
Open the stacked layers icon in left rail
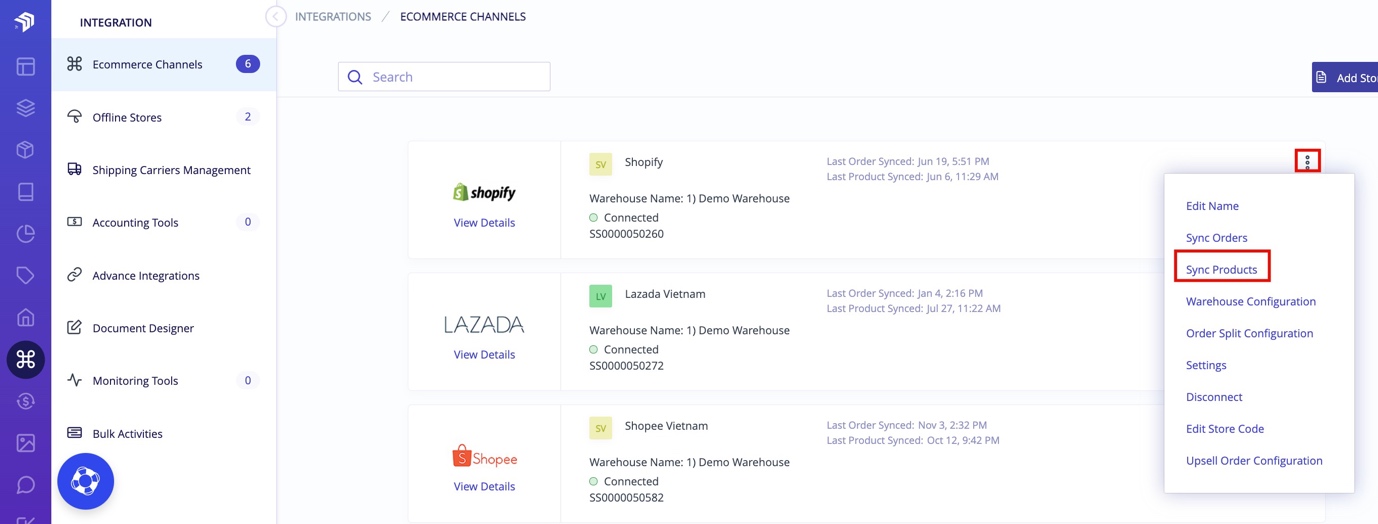(x=25, y=108)
